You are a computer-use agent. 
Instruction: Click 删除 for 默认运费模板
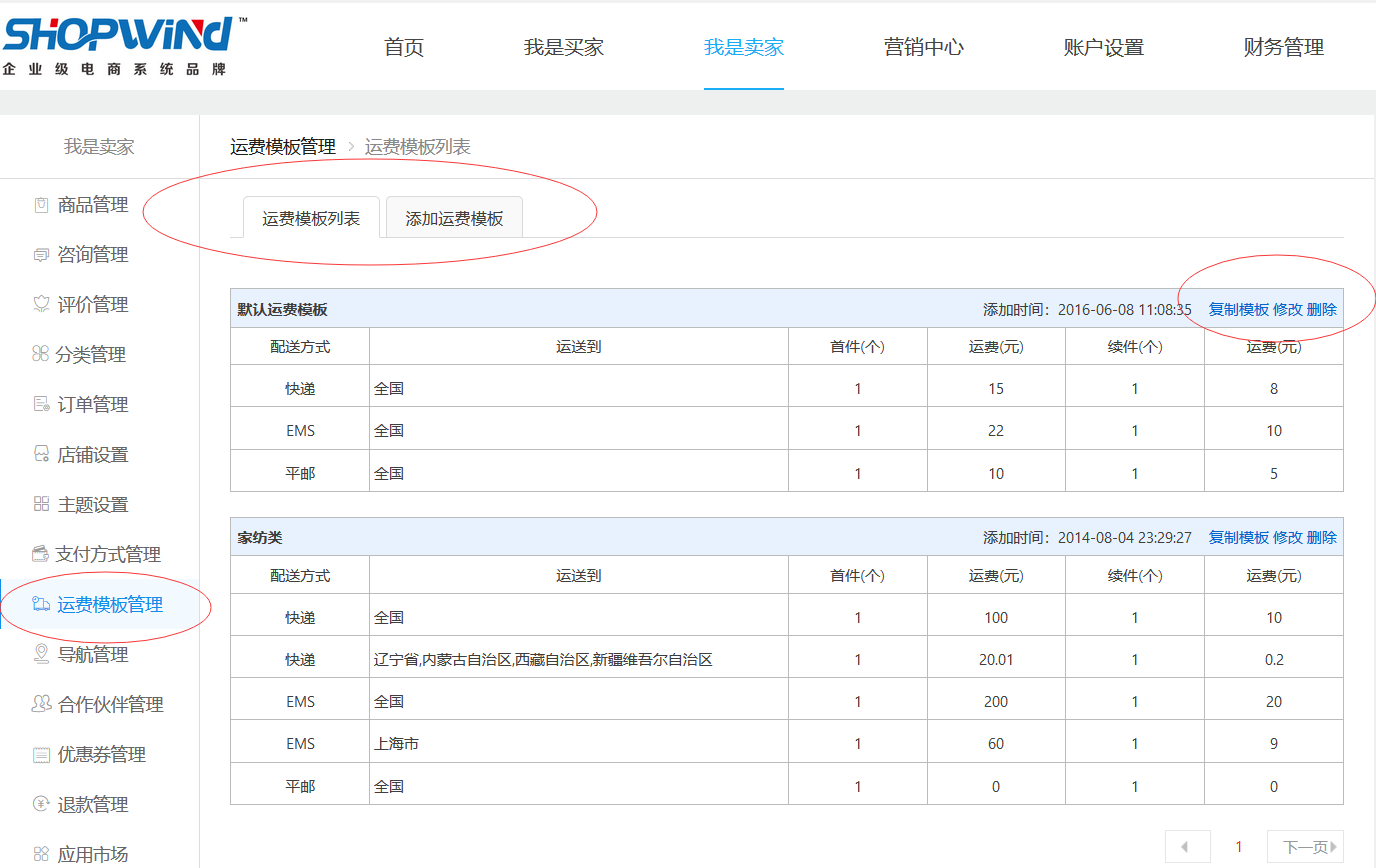[x=1322, y=310]
